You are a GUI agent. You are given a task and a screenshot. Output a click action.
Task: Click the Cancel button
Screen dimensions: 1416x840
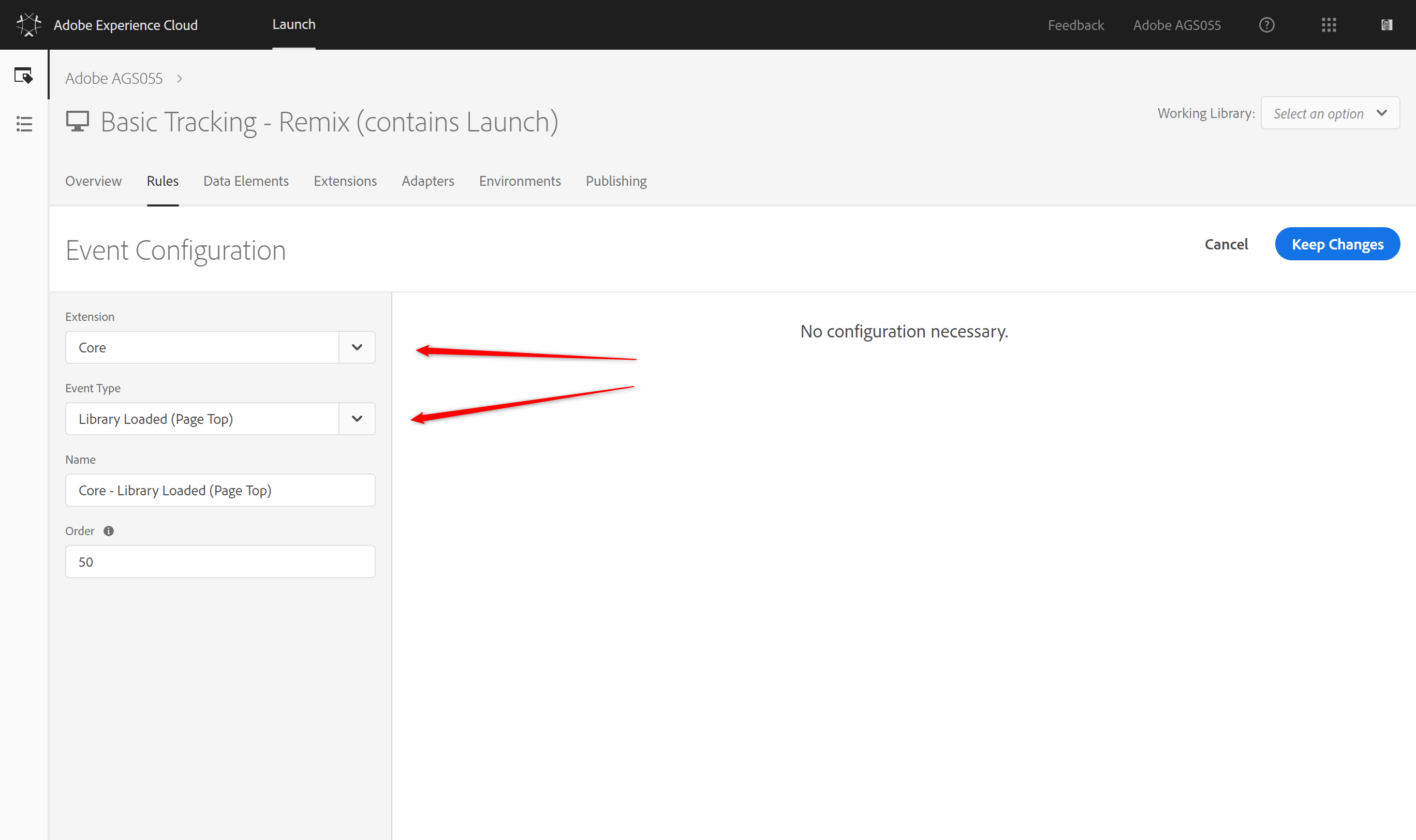[x=1226, y=244]
